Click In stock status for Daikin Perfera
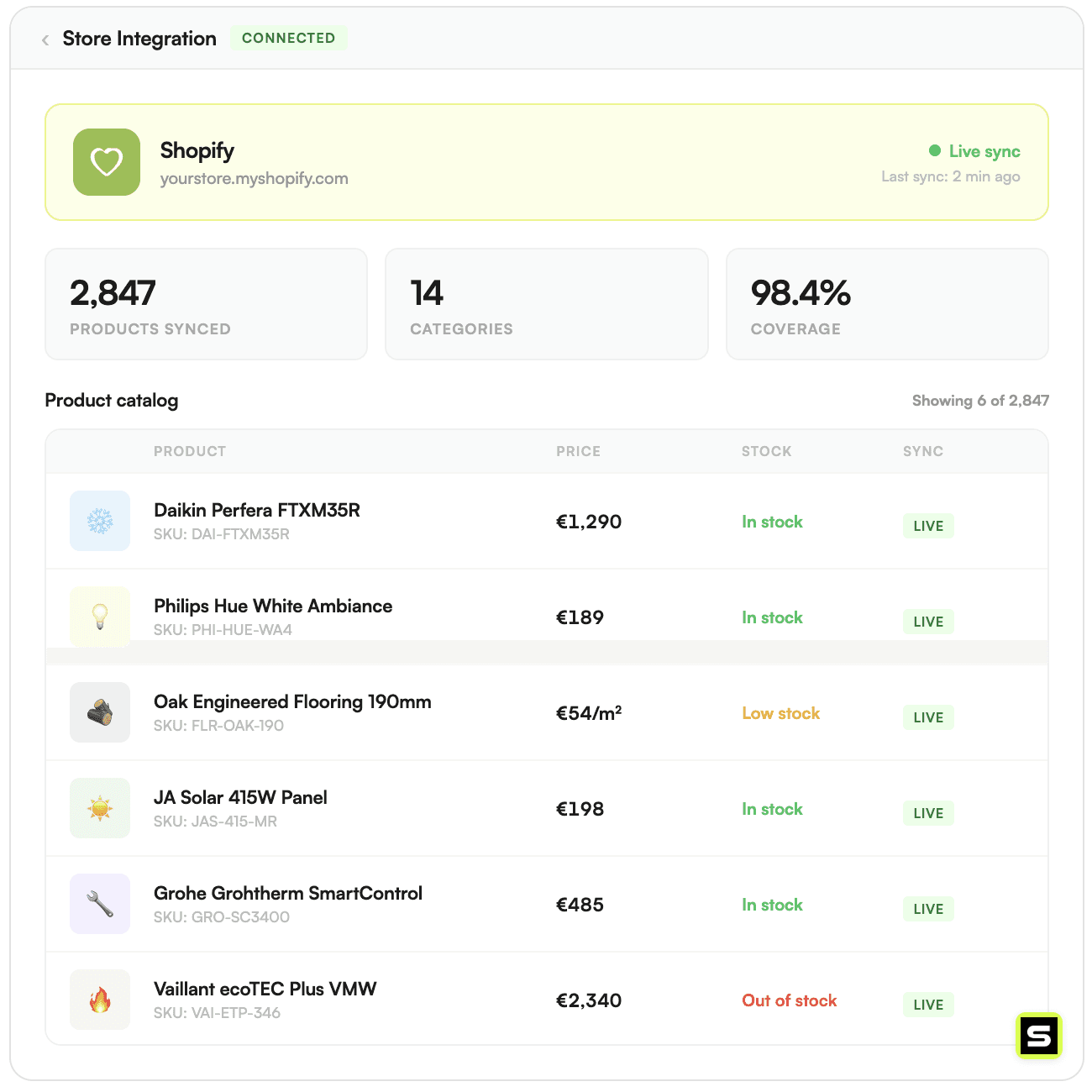 [x=772, y=522]
